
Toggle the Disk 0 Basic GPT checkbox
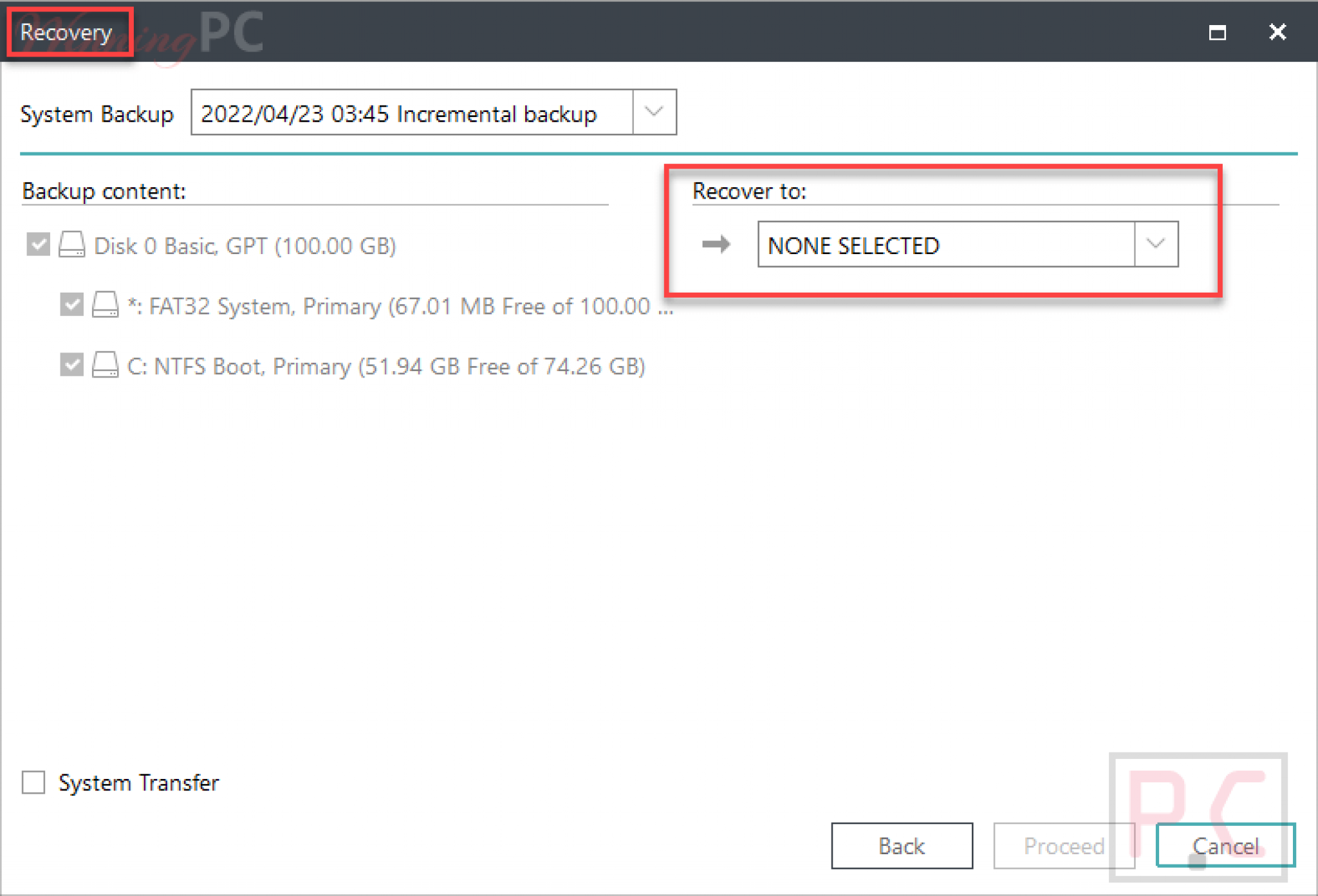[x=38, y=244]
